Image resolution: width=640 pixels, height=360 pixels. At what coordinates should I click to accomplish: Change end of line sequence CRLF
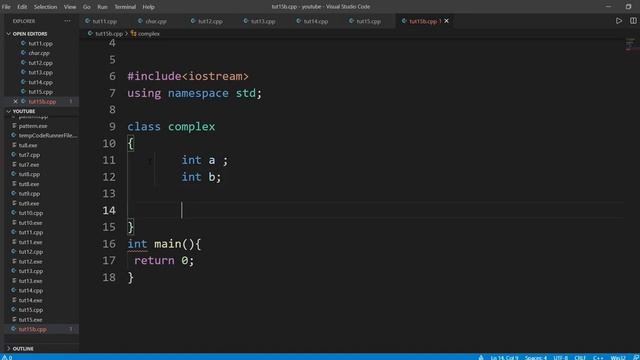tap(580, 357)
